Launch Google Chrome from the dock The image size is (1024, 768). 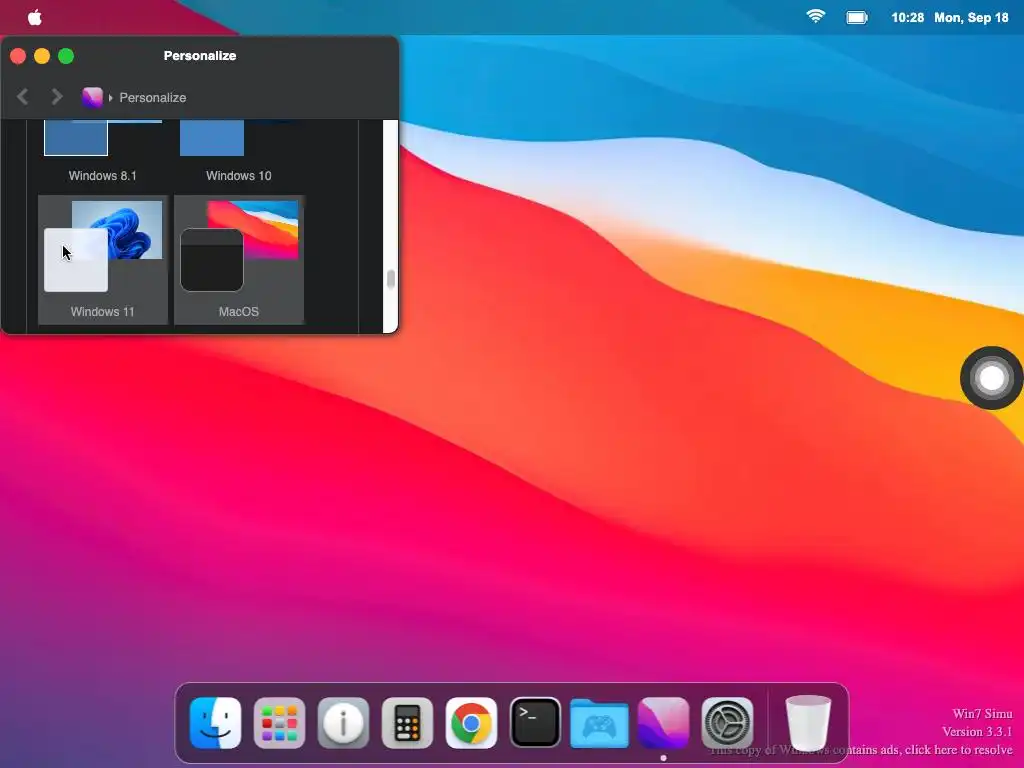[x=471, y=723]
